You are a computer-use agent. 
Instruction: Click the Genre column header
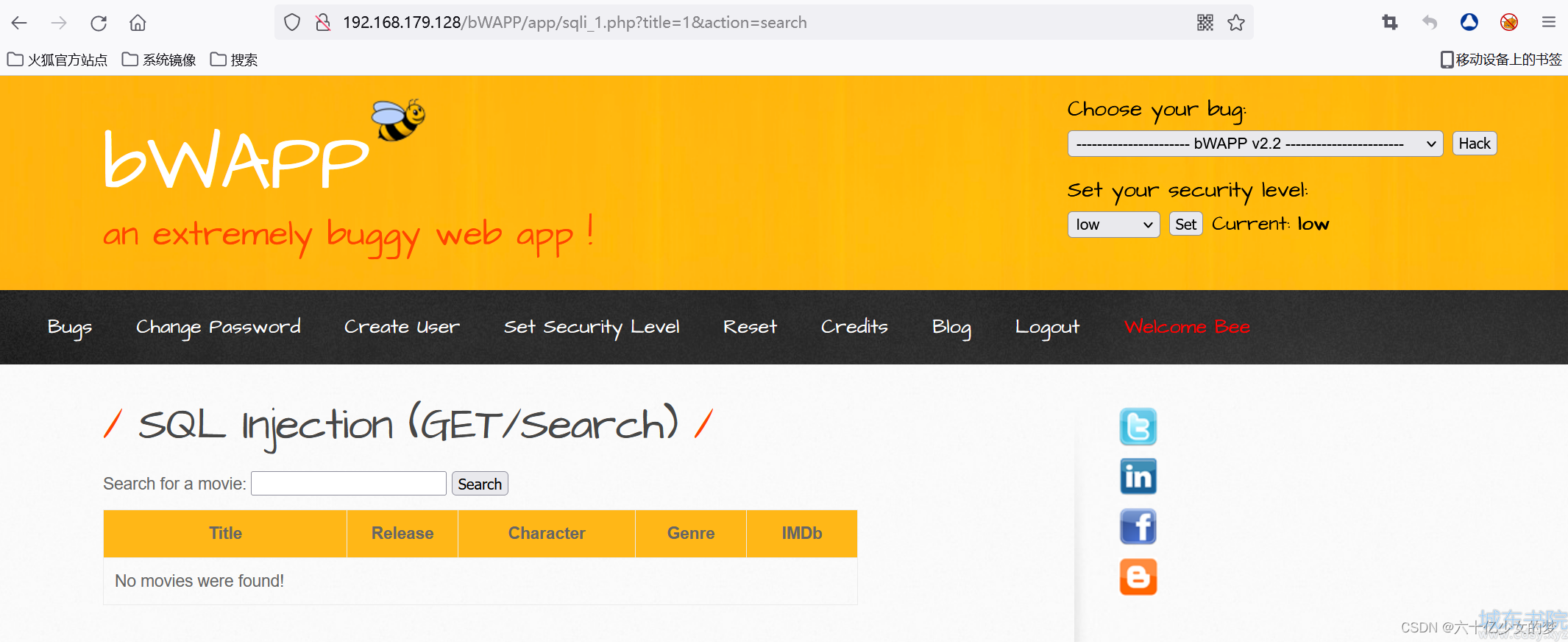[691, 533]
